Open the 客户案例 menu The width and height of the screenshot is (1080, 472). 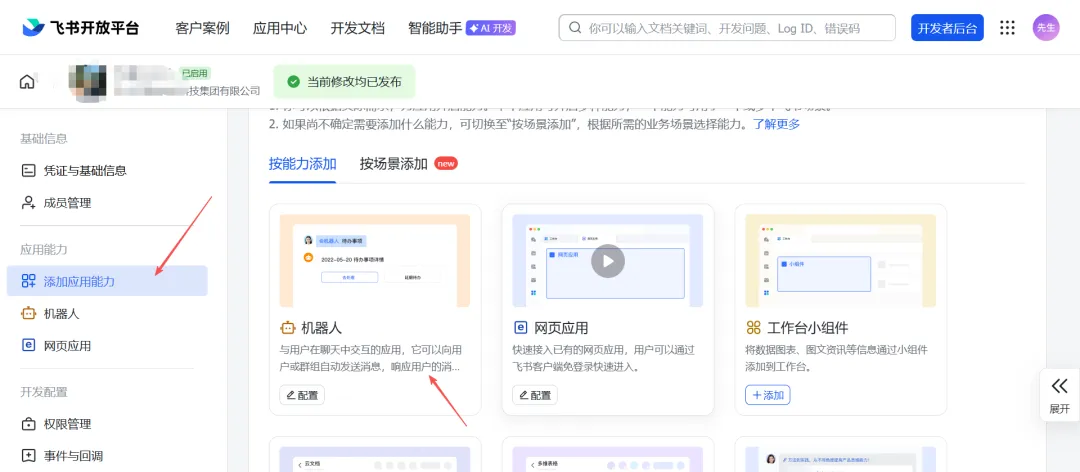202,28
